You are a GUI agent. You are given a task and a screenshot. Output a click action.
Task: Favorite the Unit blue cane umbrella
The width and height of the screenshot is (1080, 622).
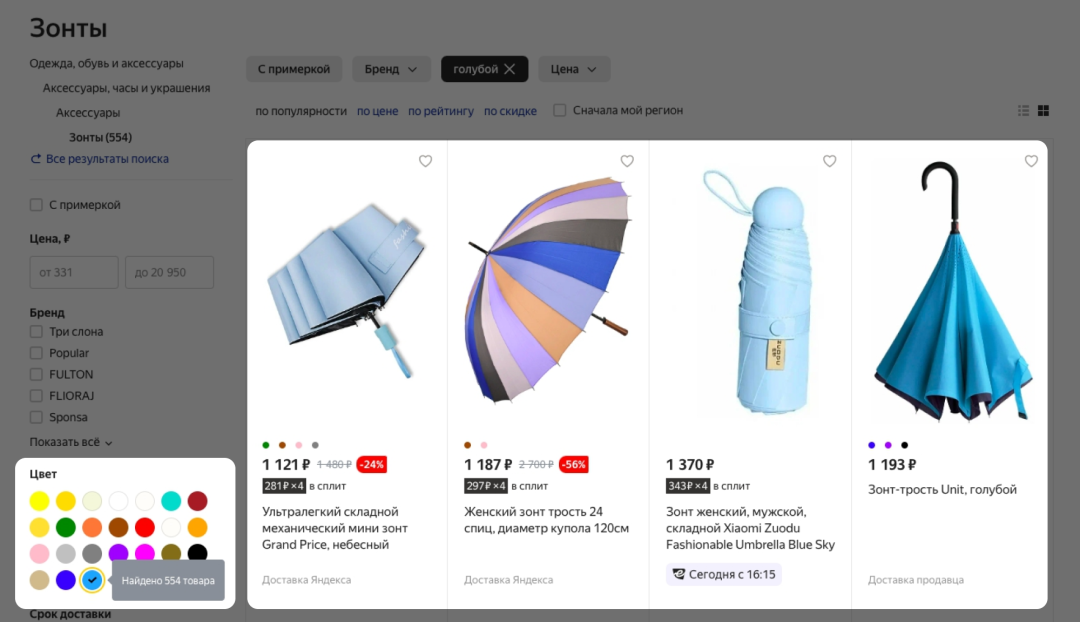point(1031,160)
